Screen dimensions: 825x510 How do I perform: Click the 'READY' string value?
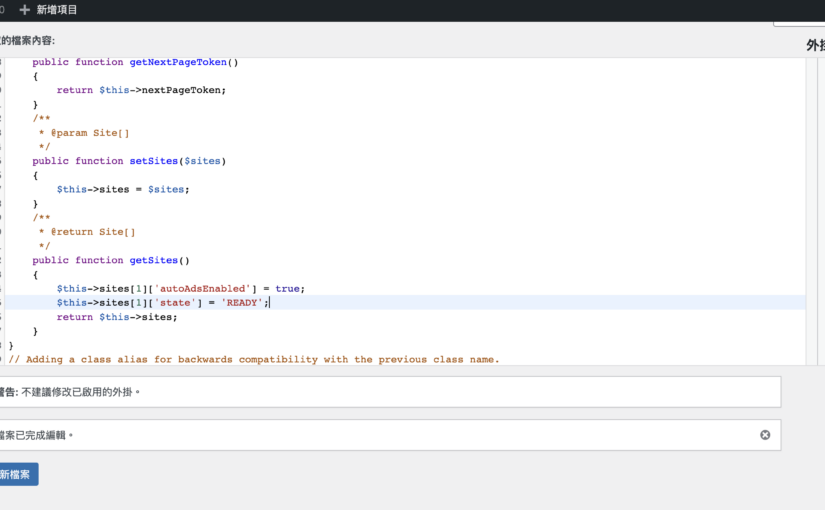(241, 303)
